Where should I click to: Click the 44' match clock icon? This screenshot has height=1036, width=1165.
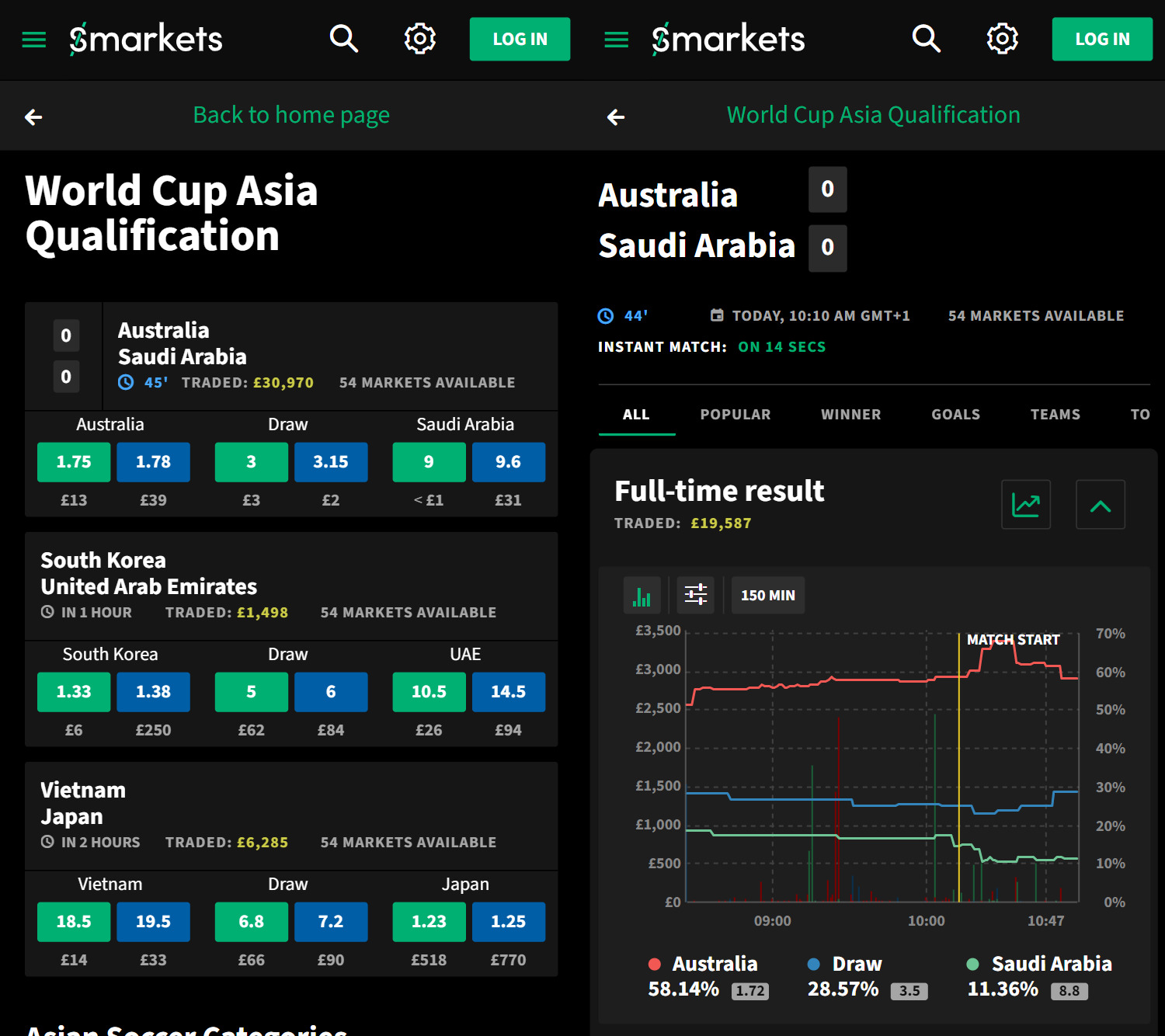coord(606,316)
